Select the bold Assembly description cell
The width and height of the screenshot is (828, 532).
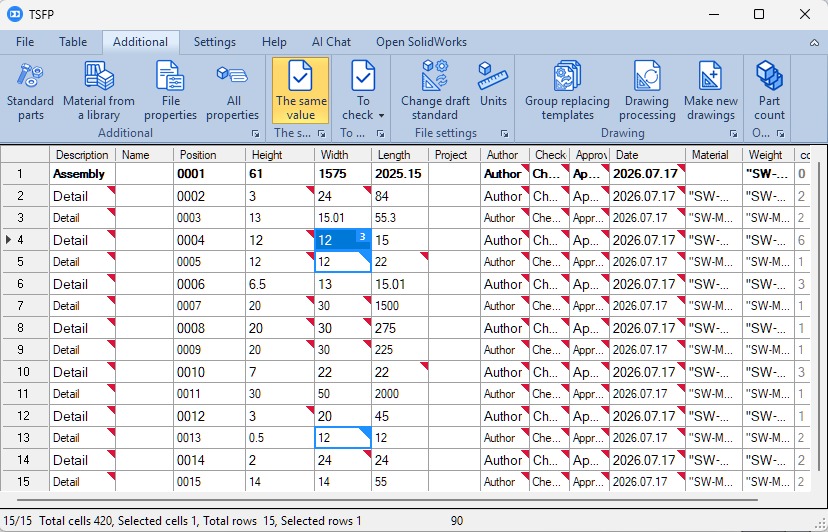point(82,174)
